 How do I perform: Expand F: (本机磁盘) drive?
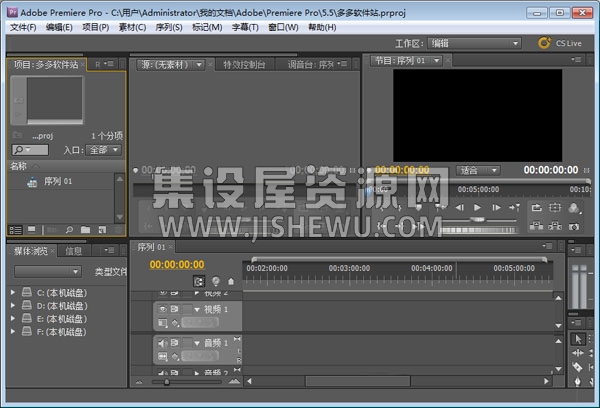pos(13,331)
